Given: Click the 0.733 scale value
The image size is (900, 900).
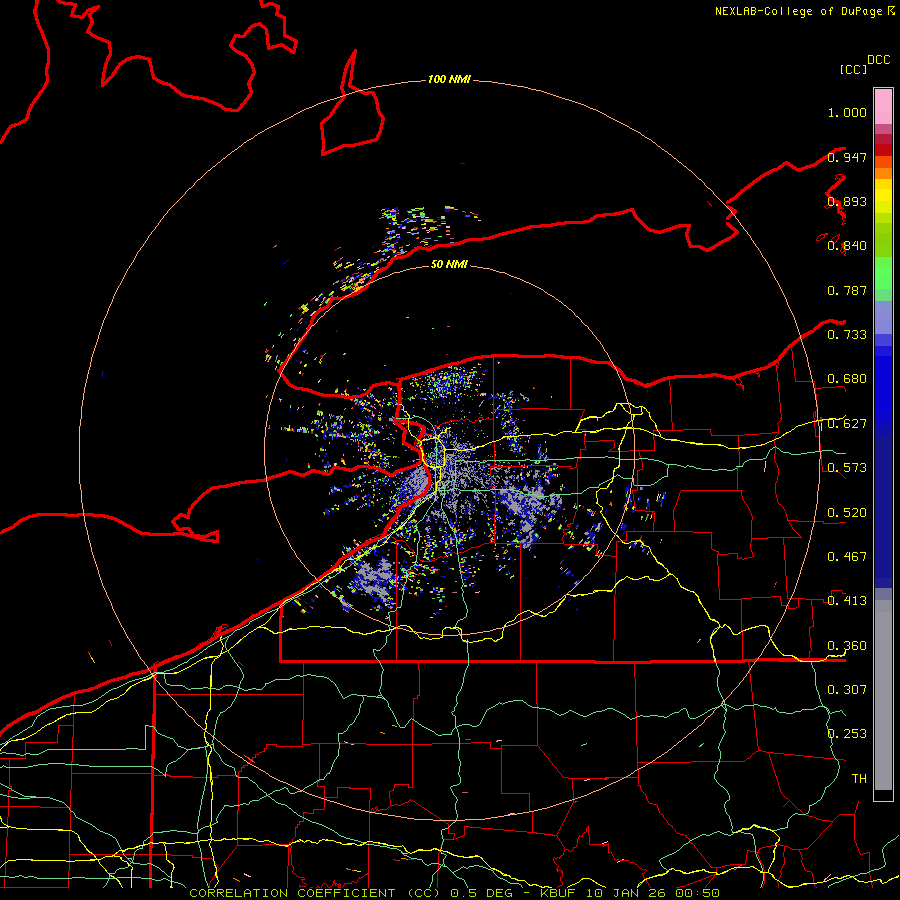Looking at the screenshot, I should [847, 335].
